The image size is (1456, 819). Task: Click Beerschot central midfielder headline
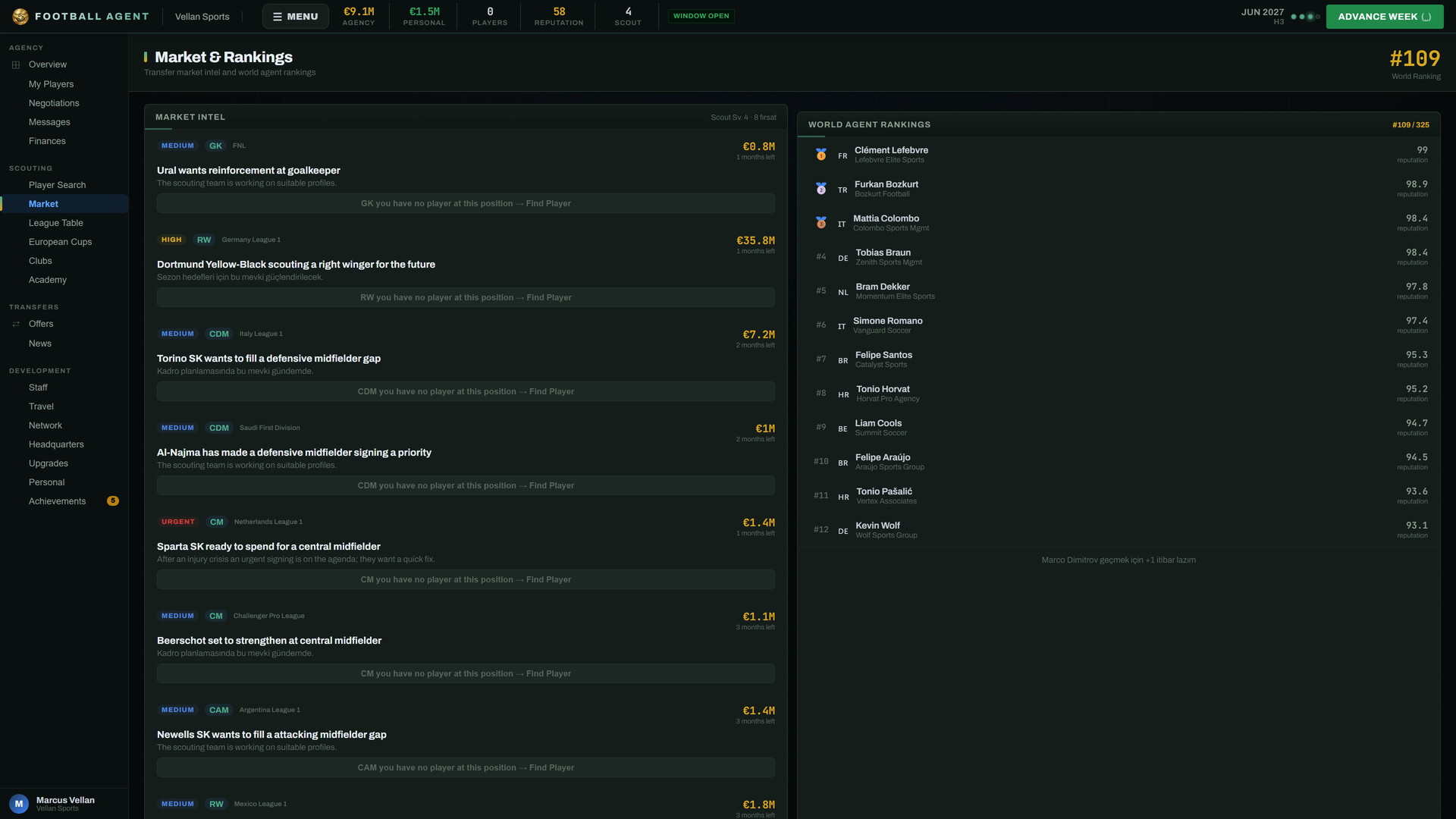click(x=269, y=641)
